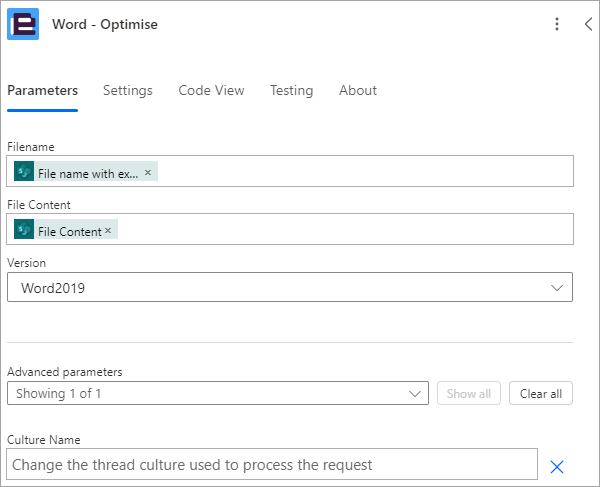Select the About tab
This screenshot has height=487, width=600.
pos(358,91)
